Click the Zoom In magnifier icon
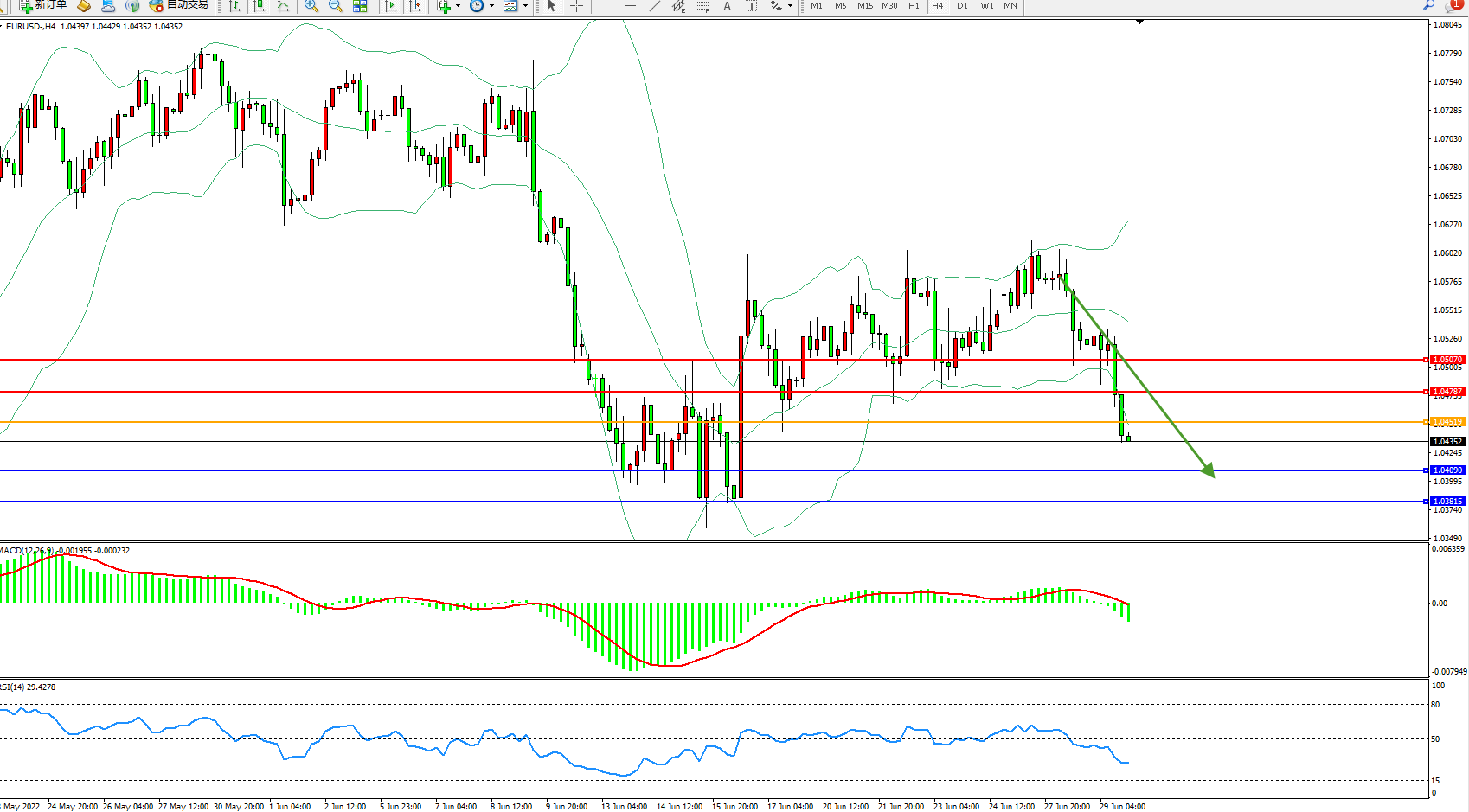The height and width of the screenshot is (812, 1469). (311, 6)
